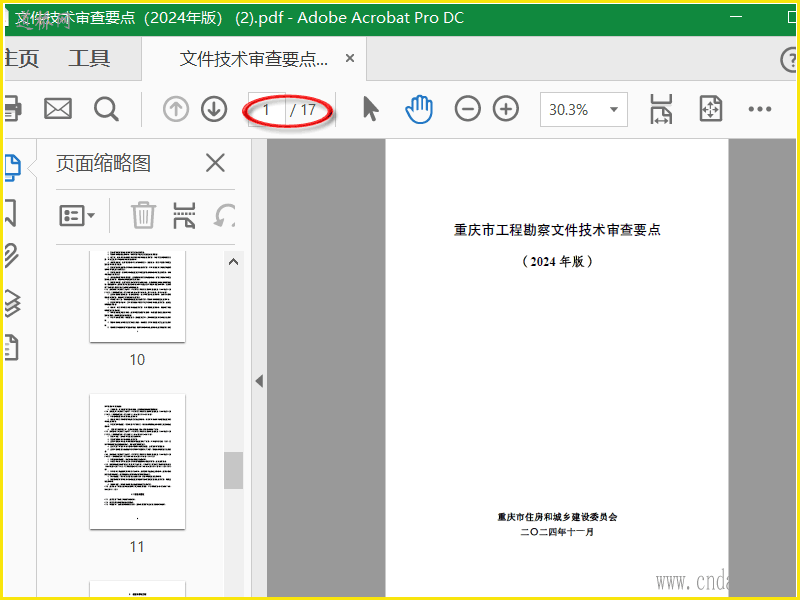Minimize the Acrobat window

tap(736, 17)
